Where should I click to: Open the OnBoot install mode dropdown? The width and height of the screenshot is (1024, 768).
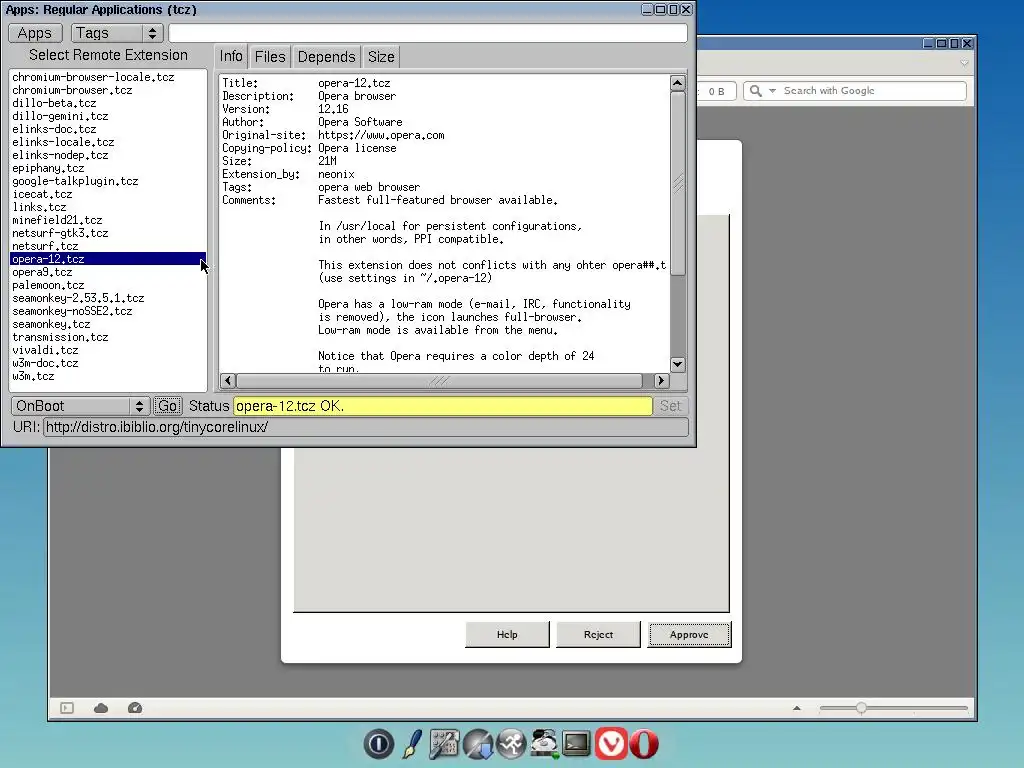80,406
